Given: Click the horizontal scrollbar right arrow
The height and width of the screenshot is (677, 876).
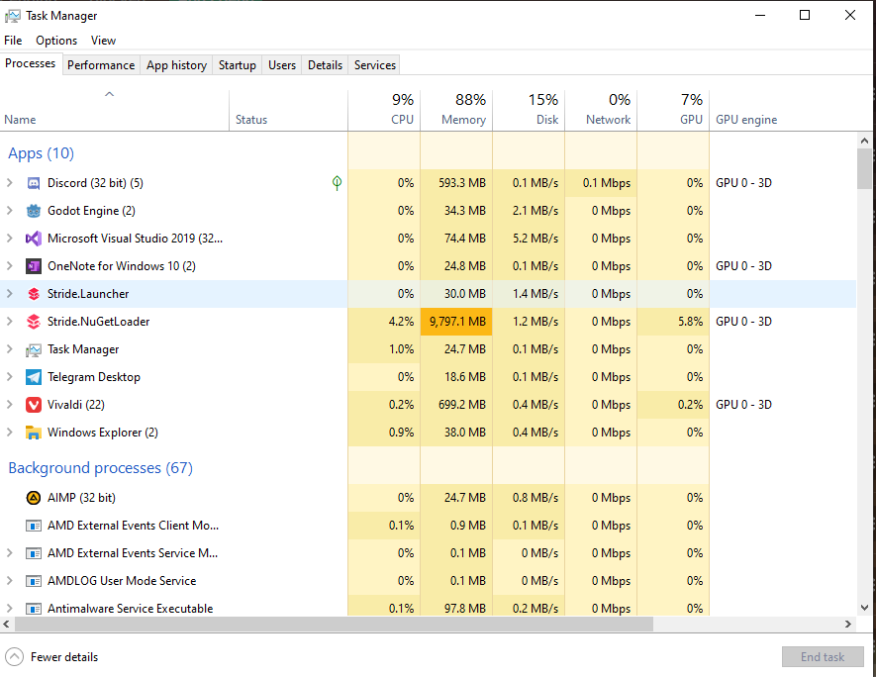Looking at the screenshot, I should pyautogui.click(x=849, y=624).
